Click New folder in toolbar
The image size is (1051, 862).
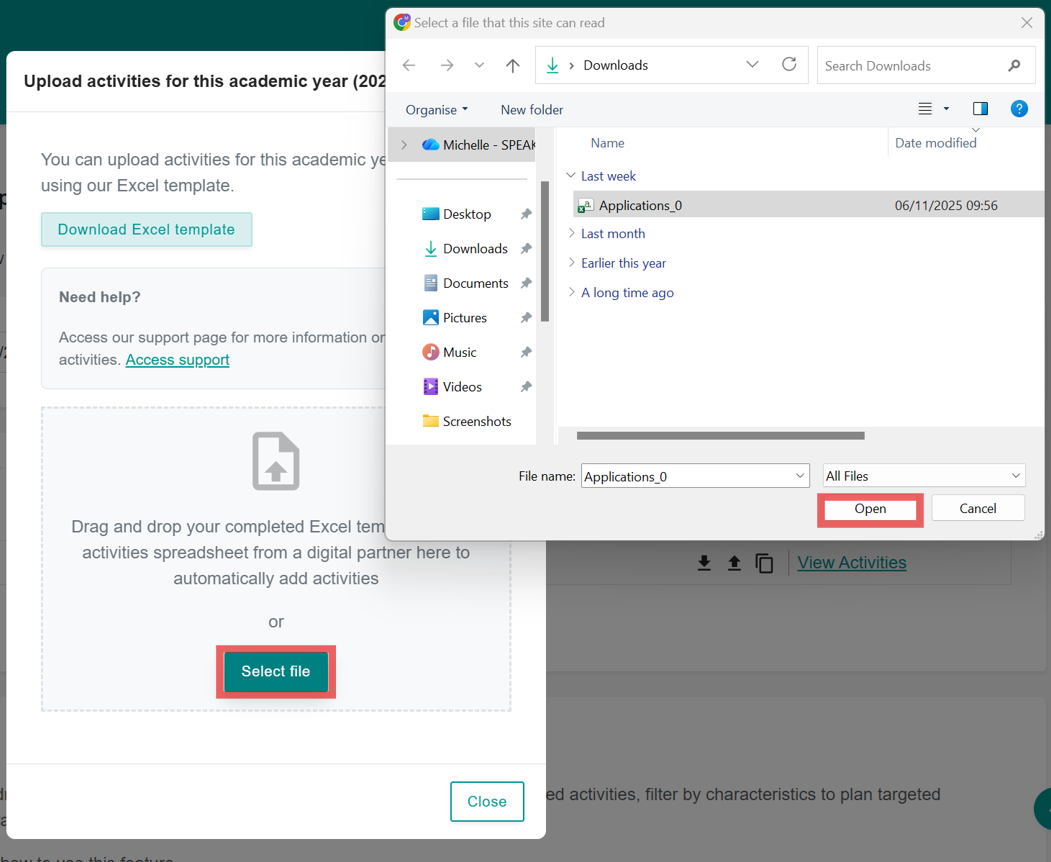tap(532, 110)
